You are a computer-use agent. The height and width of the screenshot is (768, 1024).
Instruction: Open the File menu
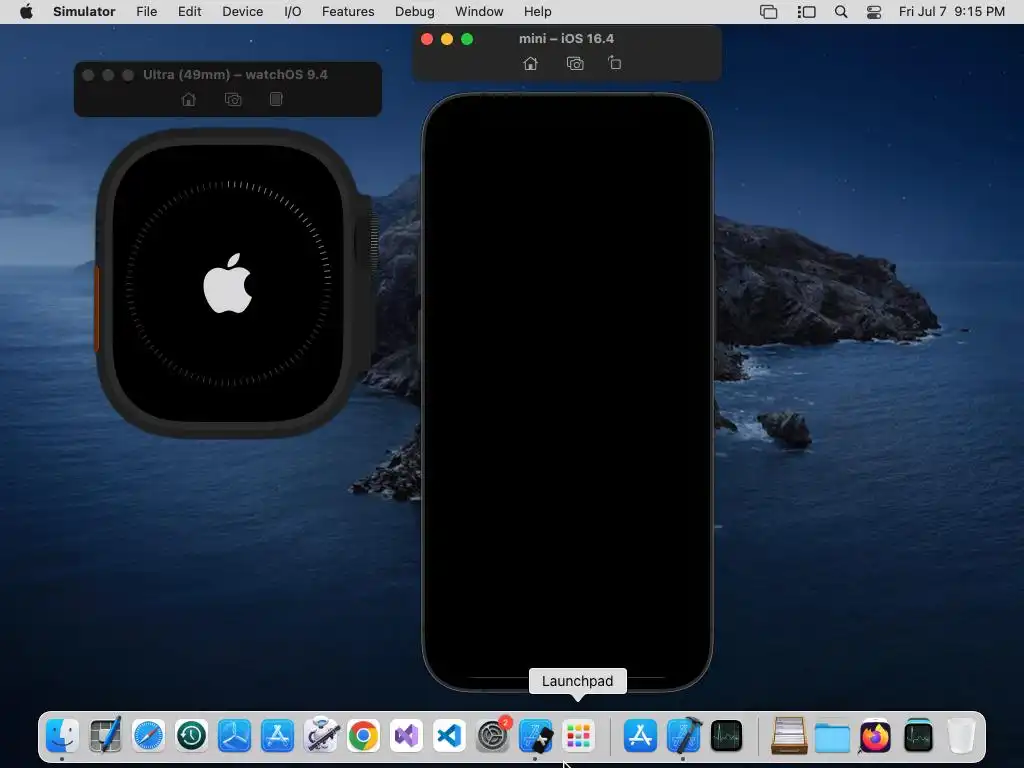[146, 12]
